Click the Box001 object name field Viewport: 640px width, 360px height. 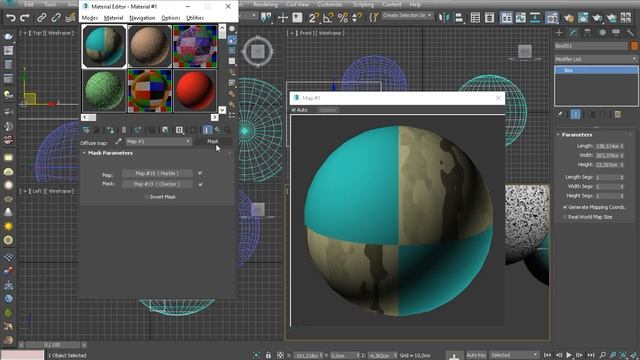pos(591,46)
